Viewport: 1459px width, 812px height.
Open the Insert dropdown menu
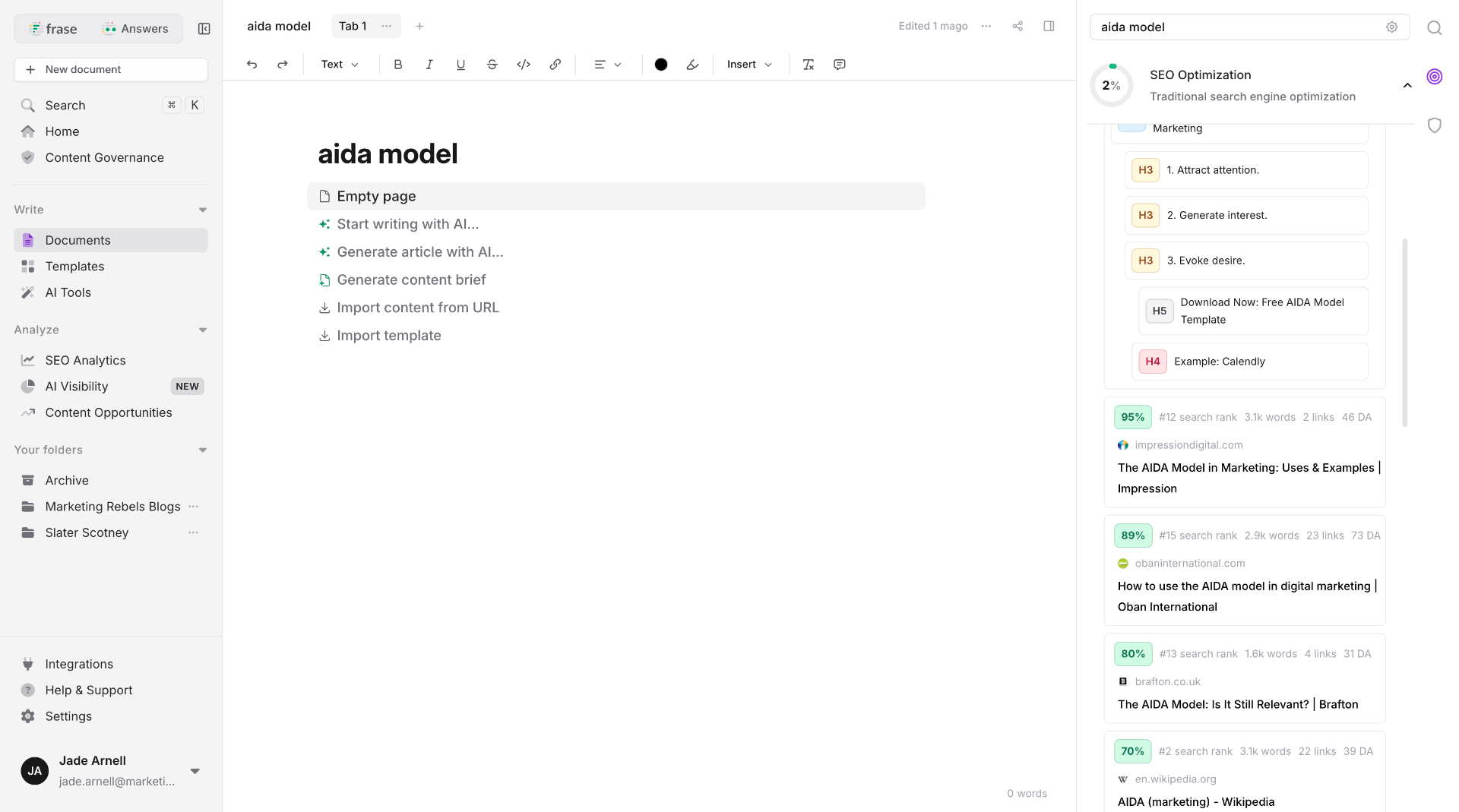click(749, 65)
